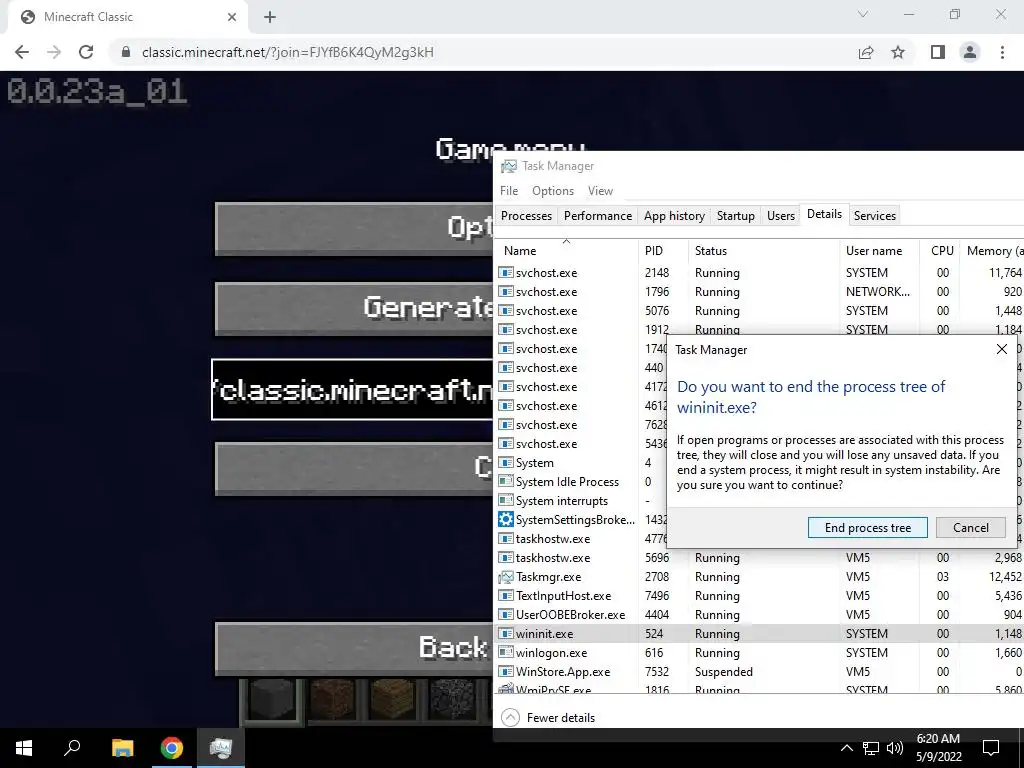Select the Details tab
The width and height of the screenshot is (1024, 768).
824,214
